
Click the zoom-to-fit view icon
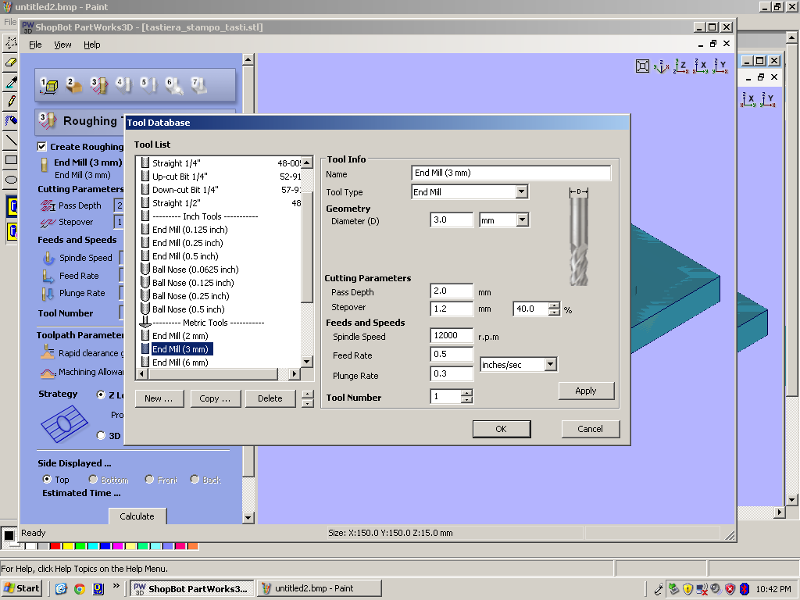pyautogui.click(x=644, y=67)
